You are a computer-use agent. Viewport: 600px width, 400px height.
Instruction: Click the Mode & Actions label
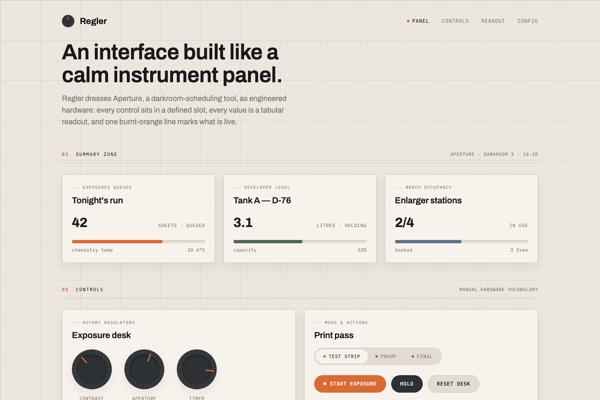pyautogui.click(x=346, y=322)
